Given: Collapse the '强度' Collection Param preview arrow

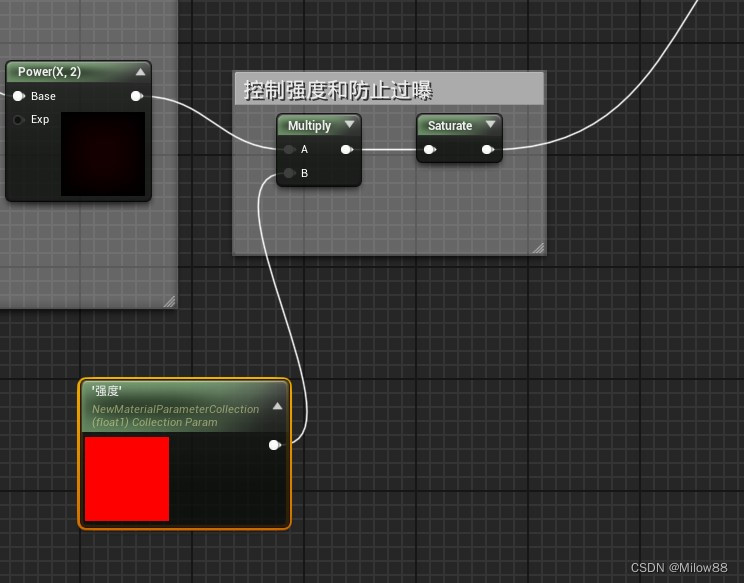Looking at the screenshot, I should 278,406.
